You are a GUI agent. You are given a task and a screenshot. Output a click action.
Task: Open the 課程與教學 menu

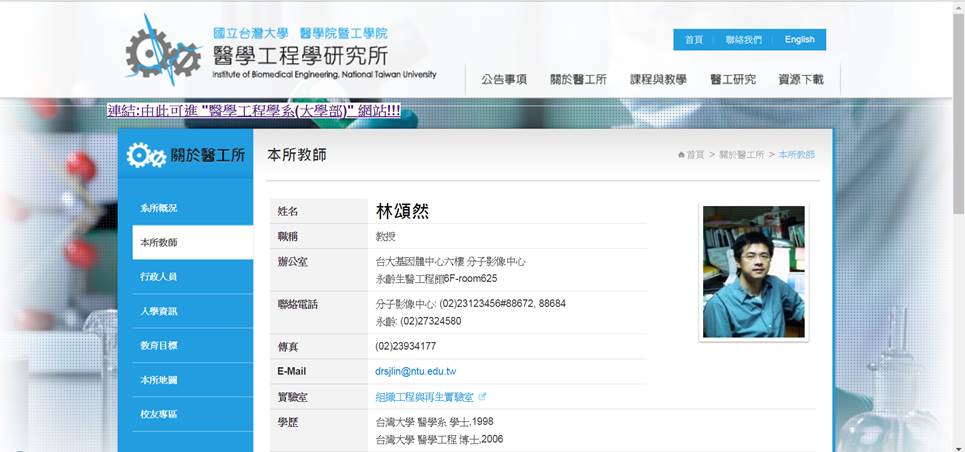point(658,79)
